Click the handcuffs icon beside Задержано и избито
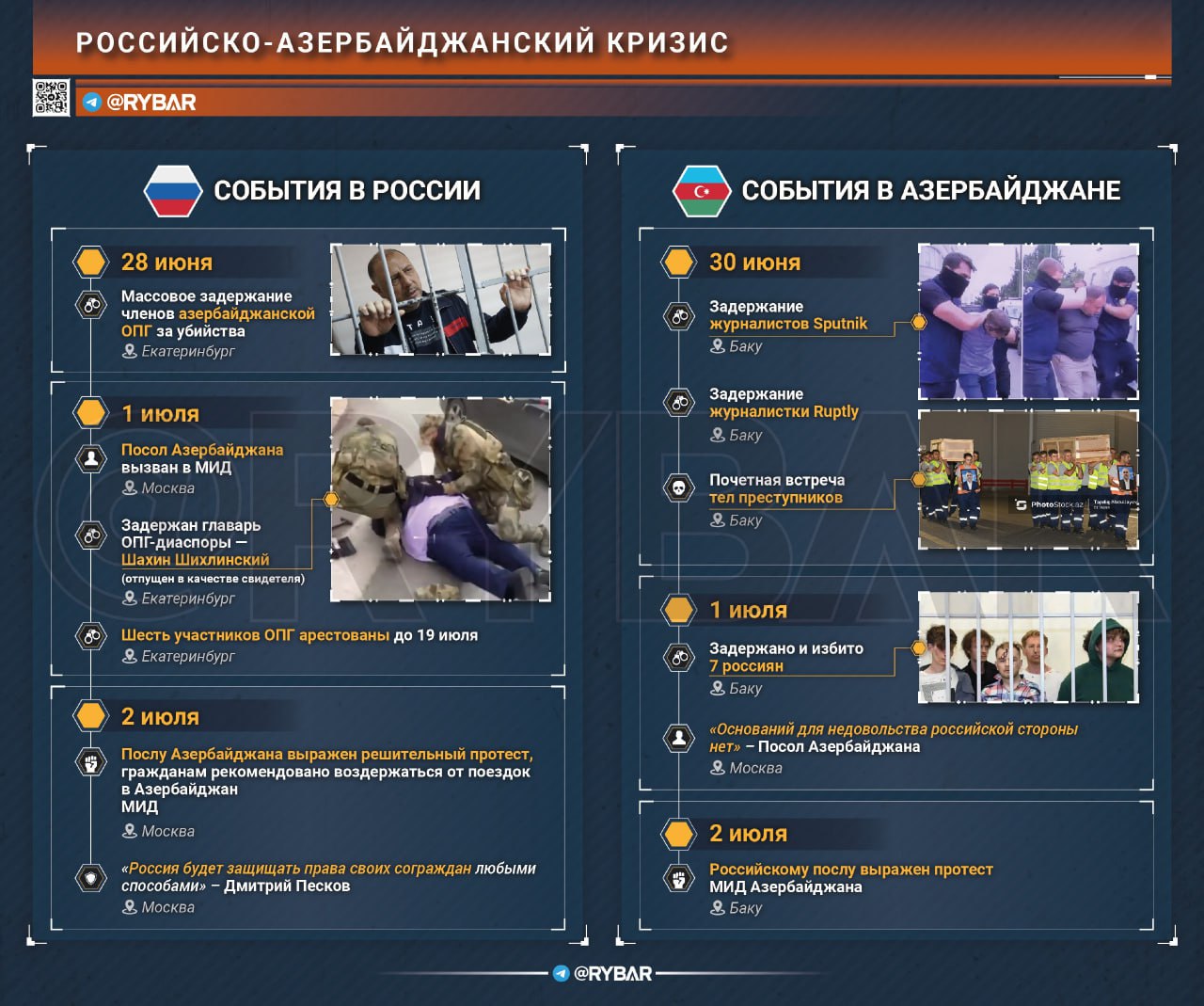Image resolution: width=1204 pixels, height=1006 pixels. 679,657
